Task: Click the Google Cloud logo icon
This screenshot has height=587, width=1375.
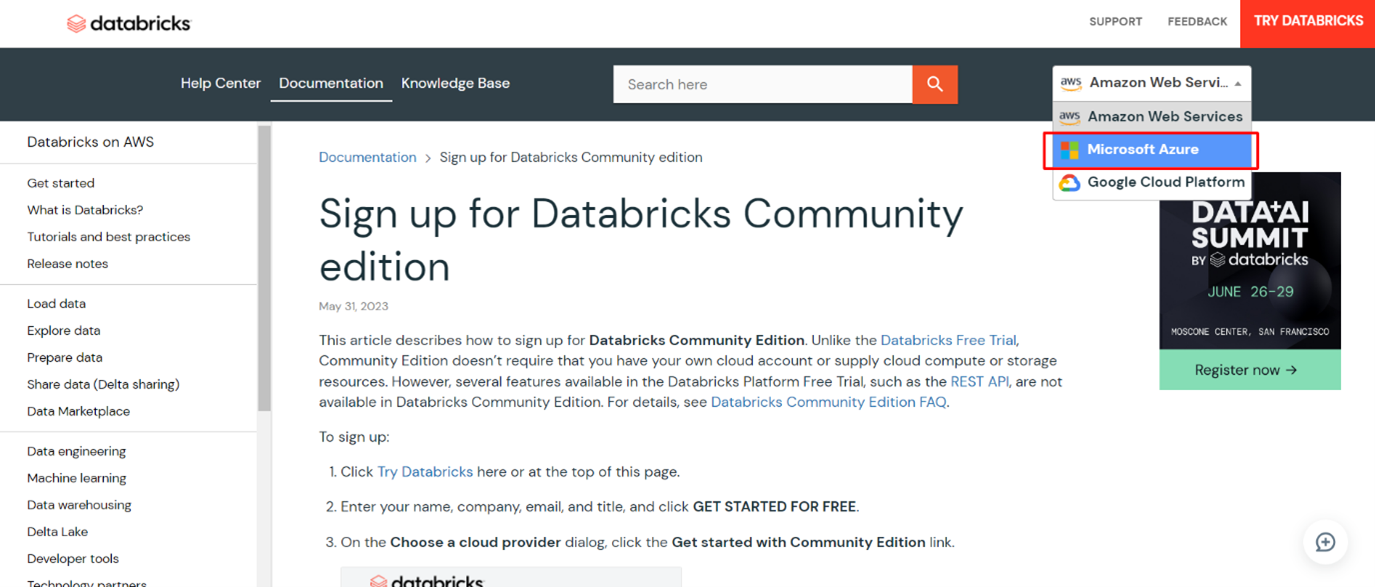Action: (x=1070, y=183)
